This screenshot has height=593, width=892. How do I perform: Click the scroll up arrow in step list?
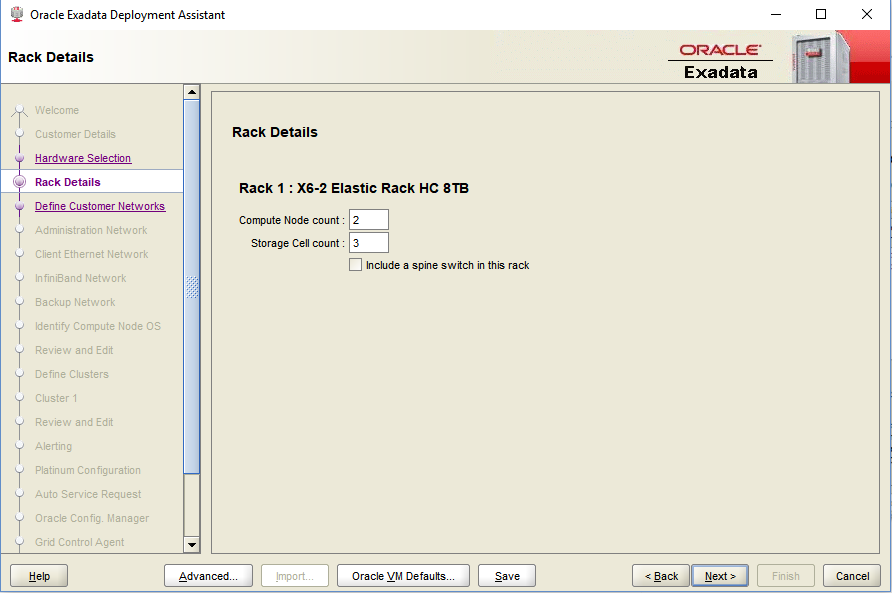(x=192, y=93)
